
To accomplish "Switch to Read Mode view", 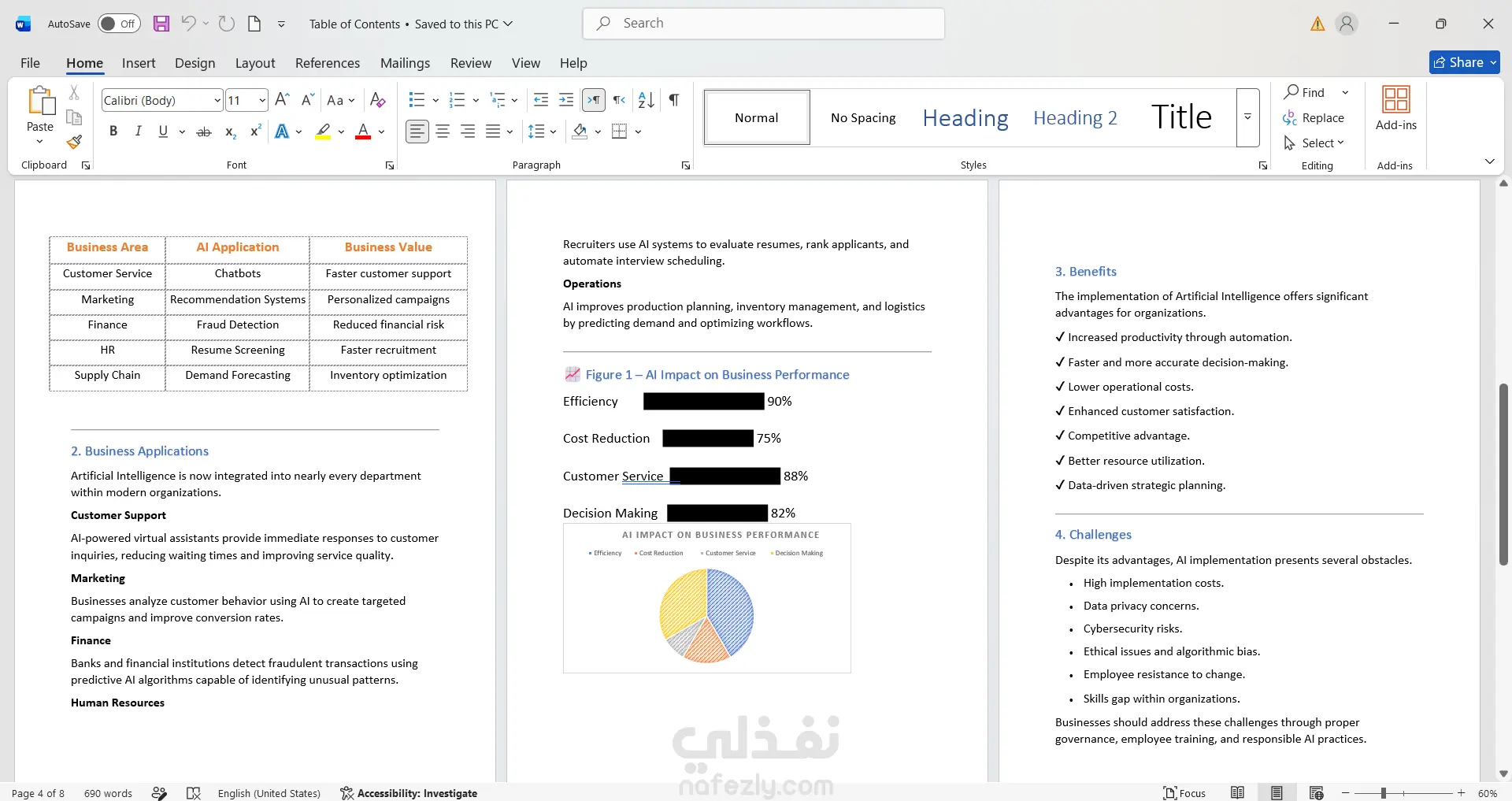I will (1238, 793).
